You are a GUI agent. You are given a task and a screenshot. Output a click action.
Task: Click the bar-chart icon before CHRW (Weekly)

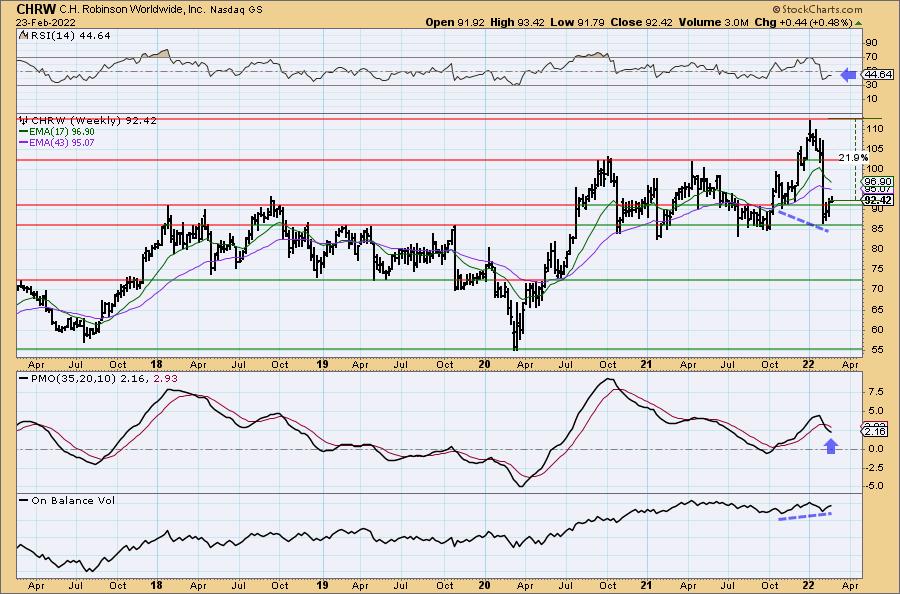click(24, 121)
